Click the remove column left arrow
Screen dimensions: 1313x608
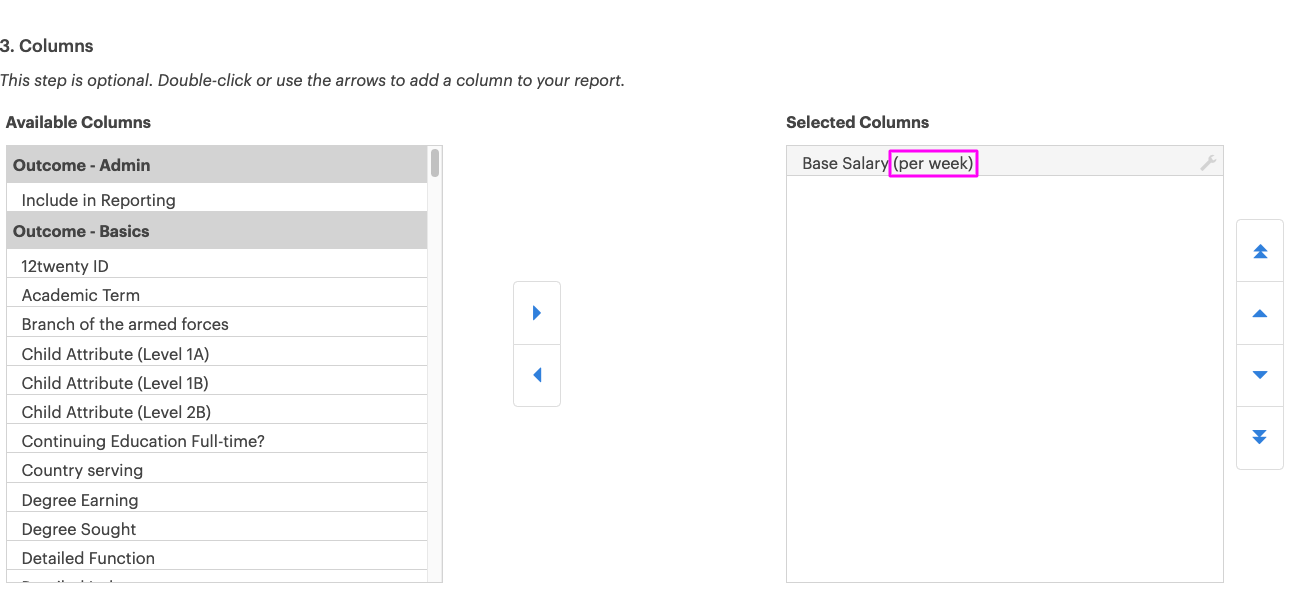click(x=537, y=375)
